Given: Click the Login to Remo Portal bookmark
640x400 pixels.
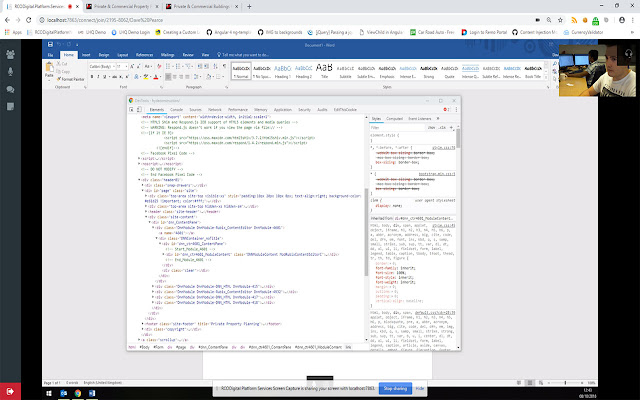Looking at the screenshot, I should [x=484, y=32].
